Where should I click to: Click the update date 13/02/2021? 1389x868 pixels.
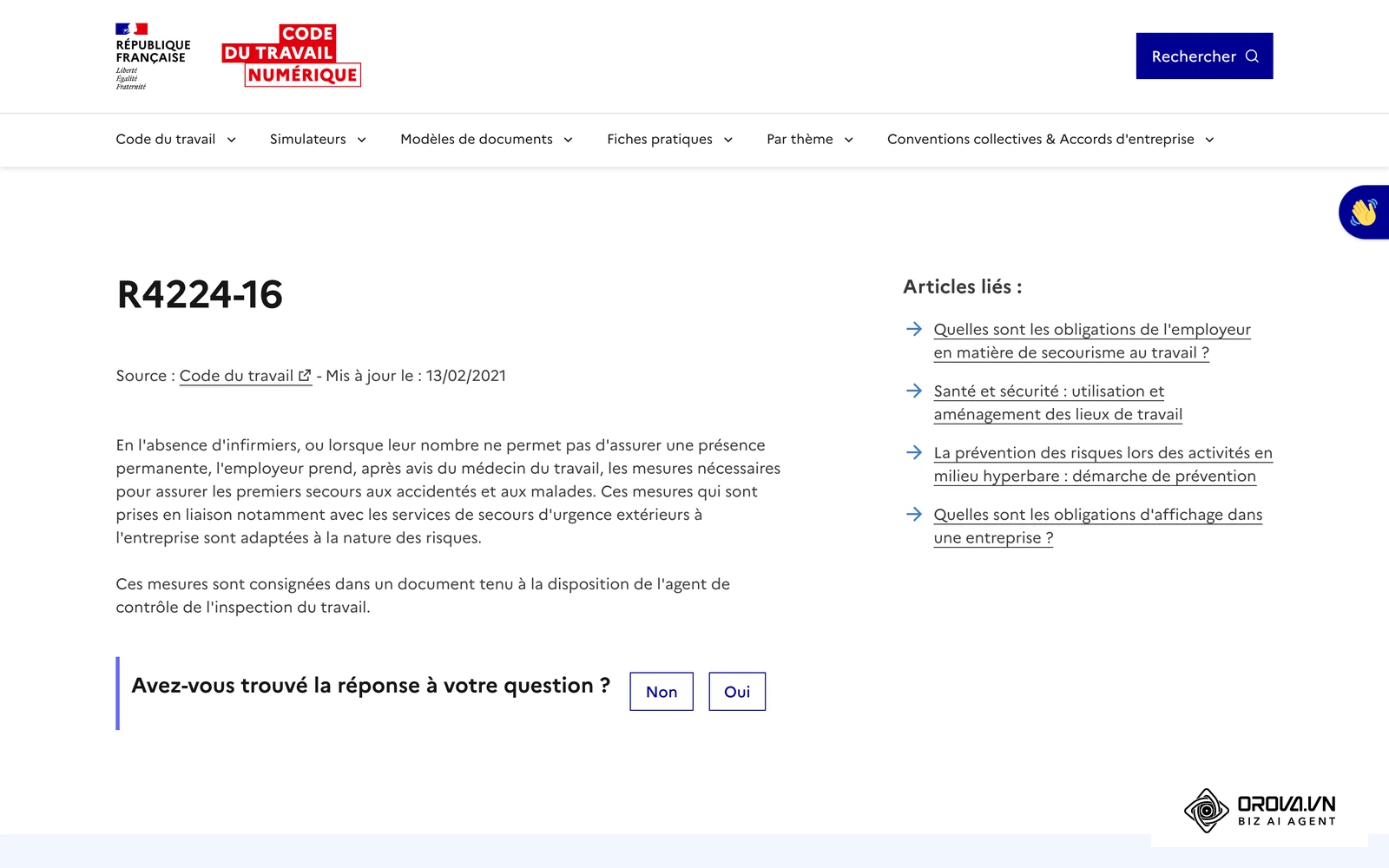[x=466, y=376]
